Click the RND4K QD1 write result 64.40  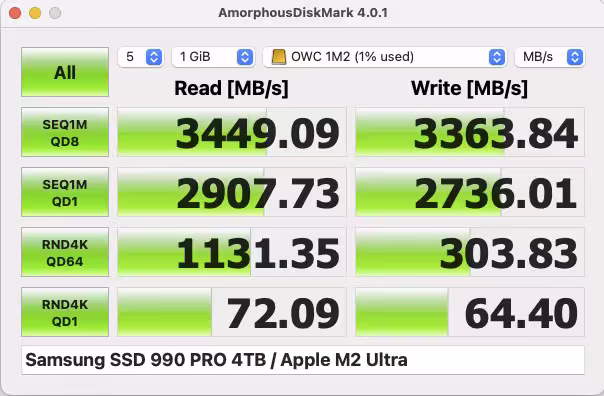[470, 312]
